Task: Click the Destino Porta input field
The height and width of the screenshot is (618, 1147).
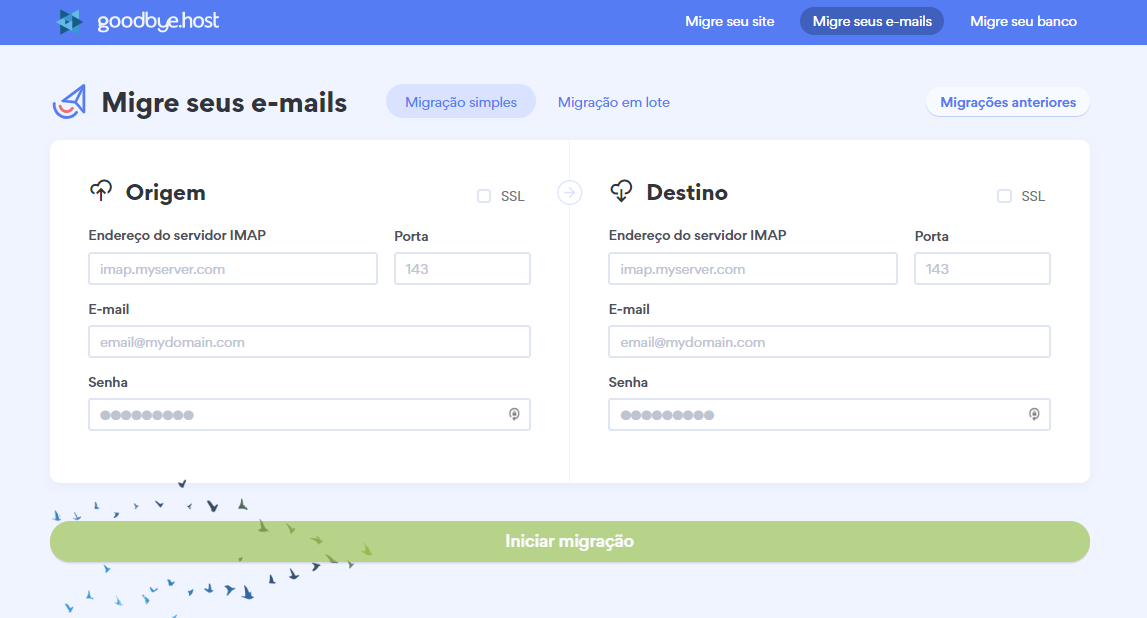Action: click(x=982, y=269)
